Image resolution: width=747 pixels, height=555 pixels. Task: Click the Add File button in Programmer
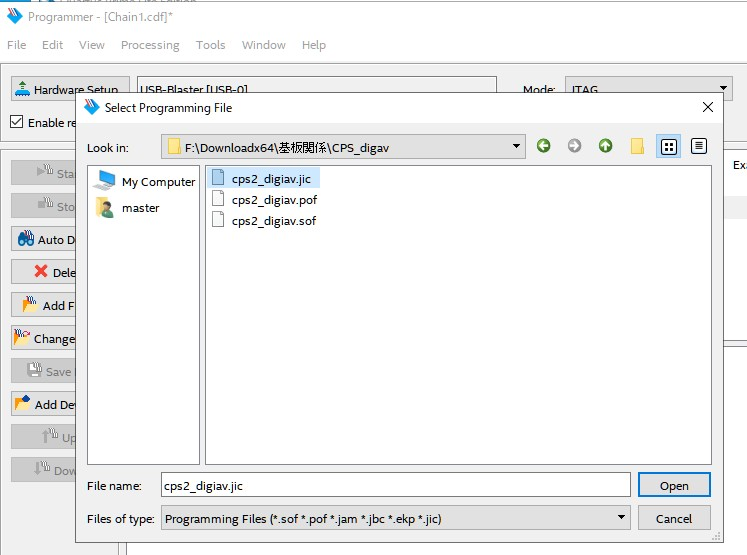[44, 305]
